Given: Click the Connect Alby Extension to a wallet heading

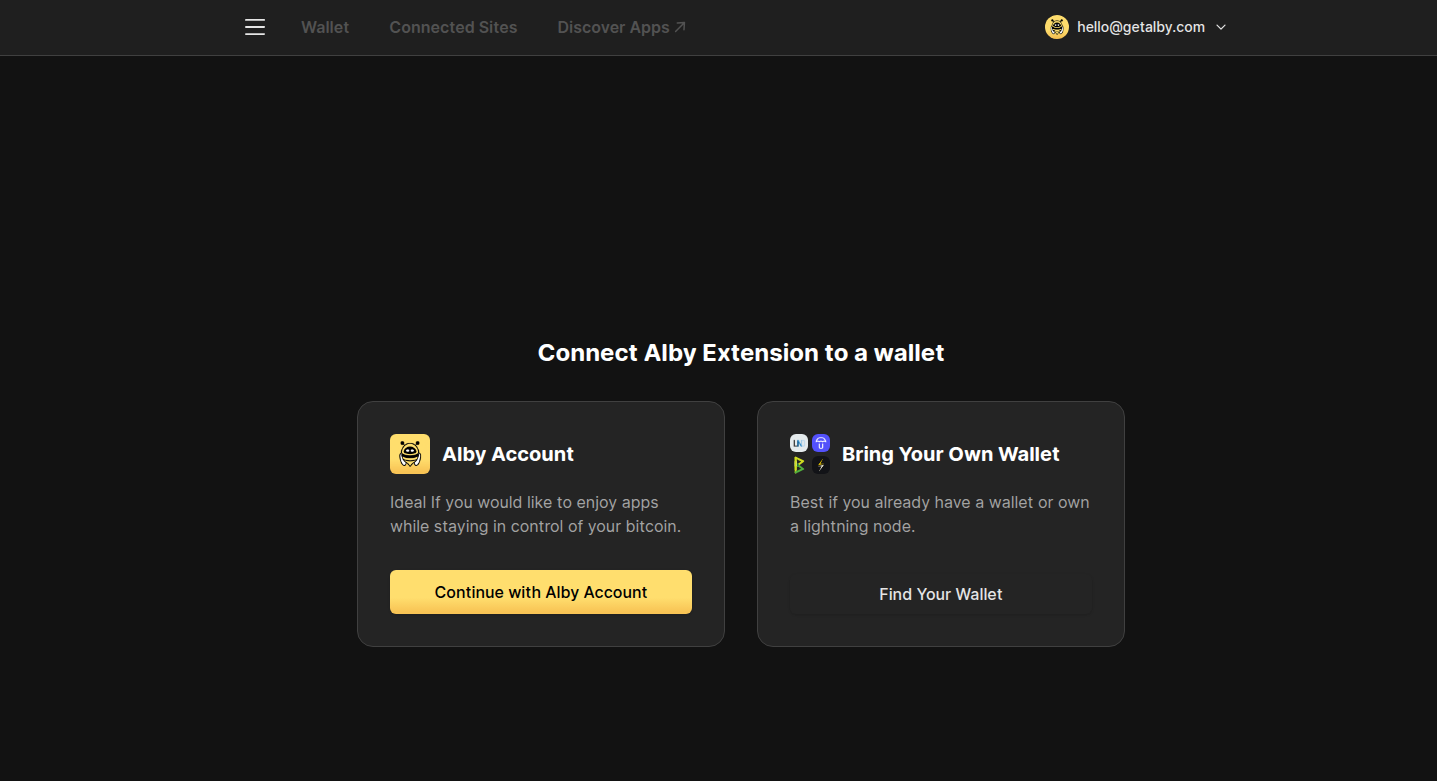Looking at the screenshot, I should [x=741, y=353].
